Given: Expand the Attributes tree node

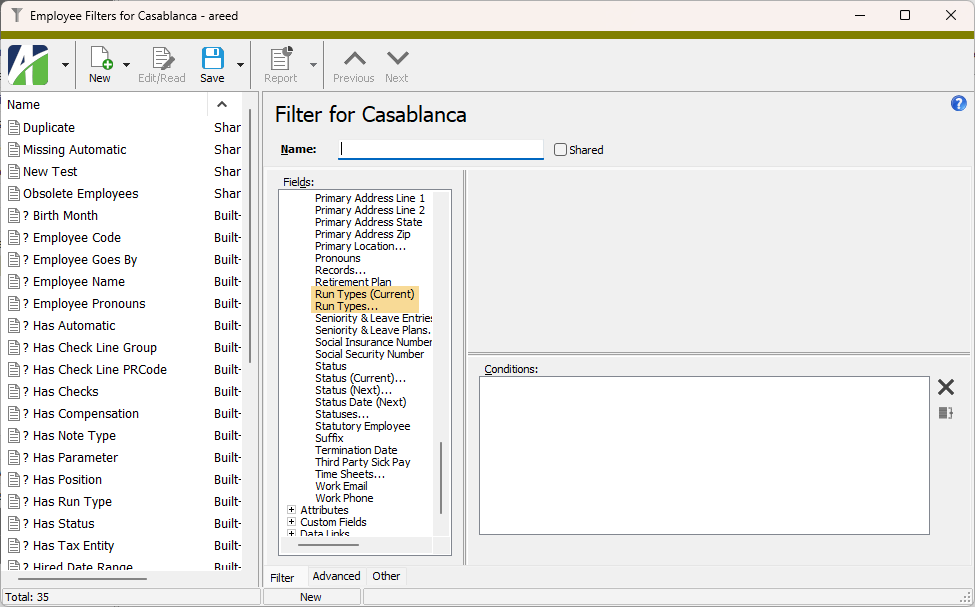Looking at the screenshot, I should 291,510.
